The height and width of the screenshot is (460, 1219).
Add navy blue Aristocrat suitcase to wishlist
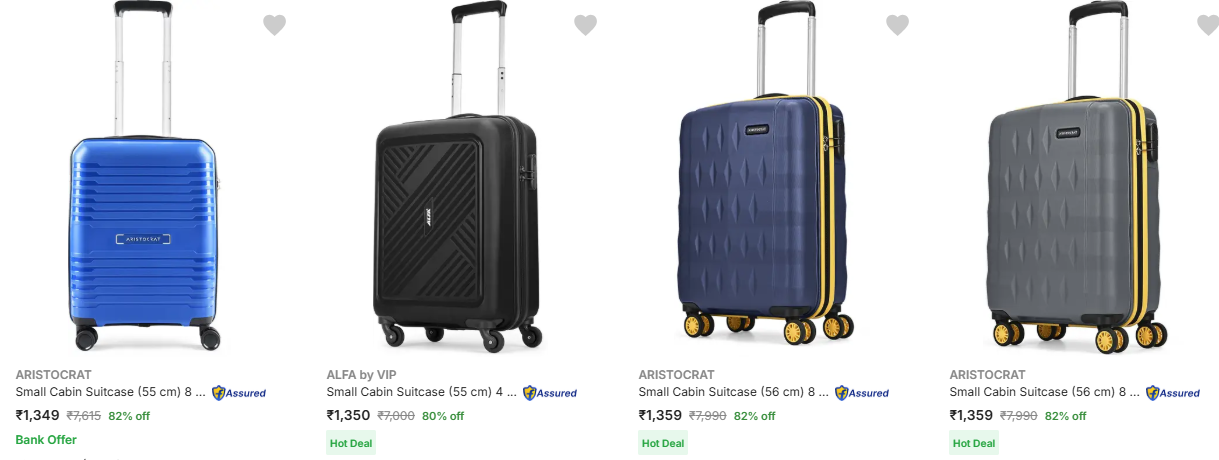click(898, 25)
